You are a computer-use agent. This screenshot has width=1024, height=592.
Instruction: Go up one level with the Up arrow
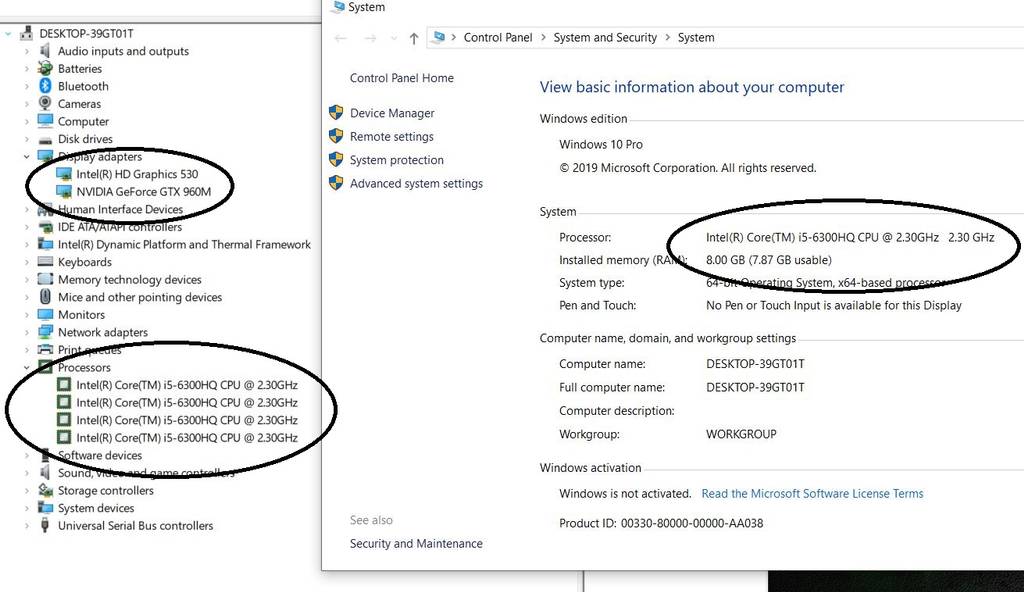[x=413, y=38]
